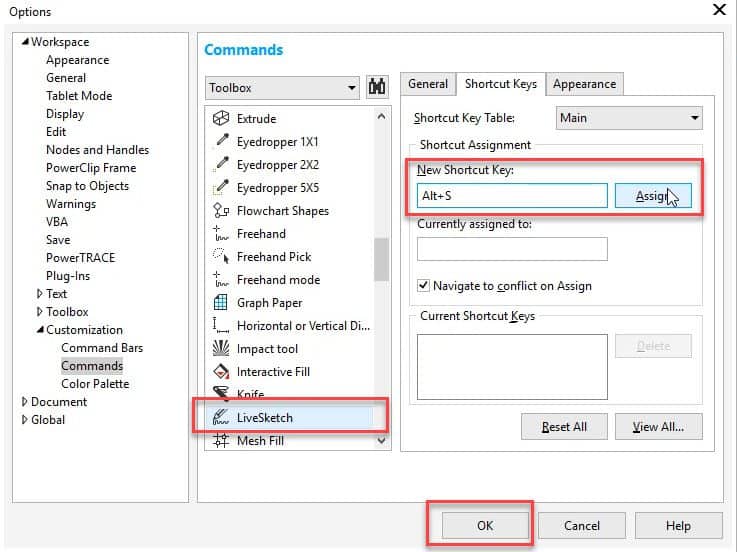Select the Eyedropper 1X1 icon

click(x=221, y=142)
